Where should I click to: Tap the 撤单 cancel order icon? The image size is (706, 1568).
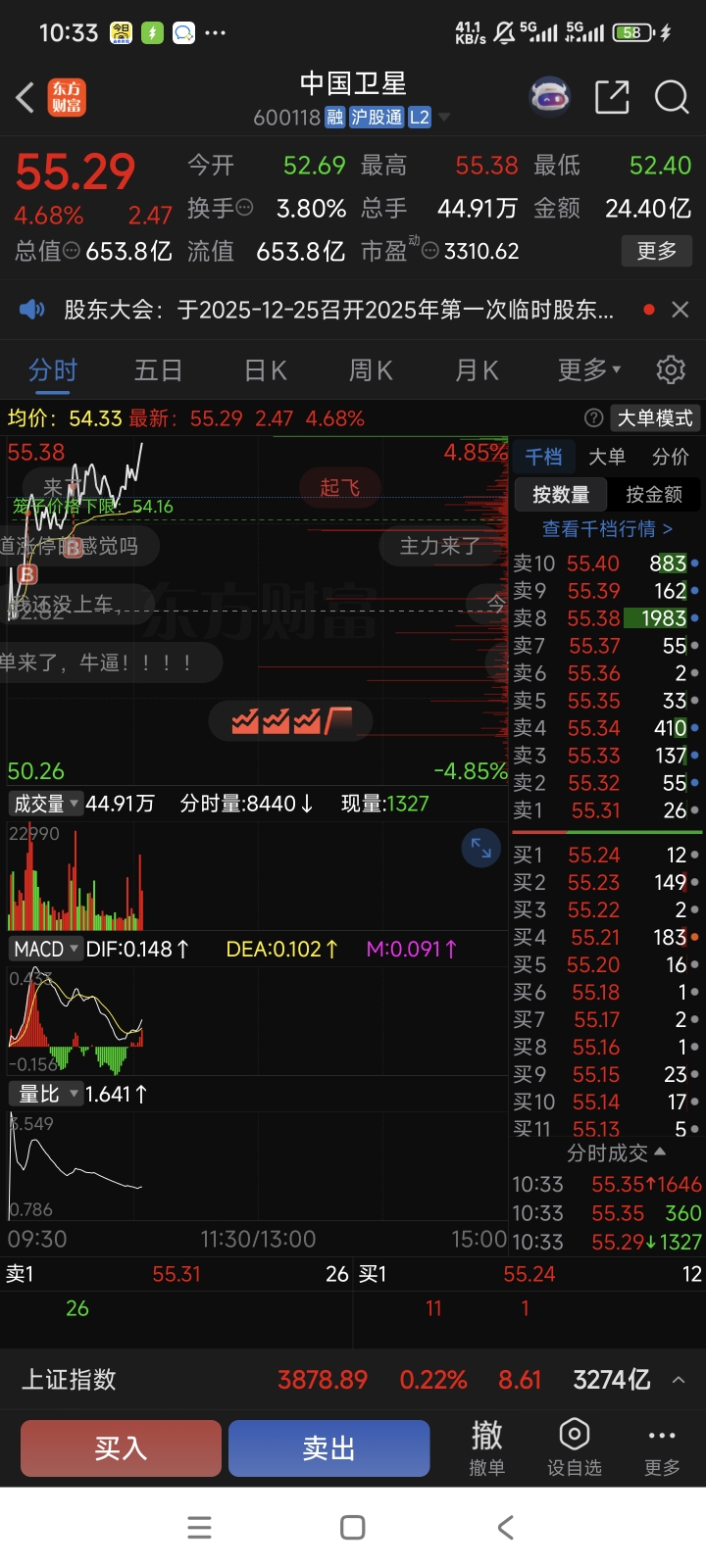point(487,1446)
